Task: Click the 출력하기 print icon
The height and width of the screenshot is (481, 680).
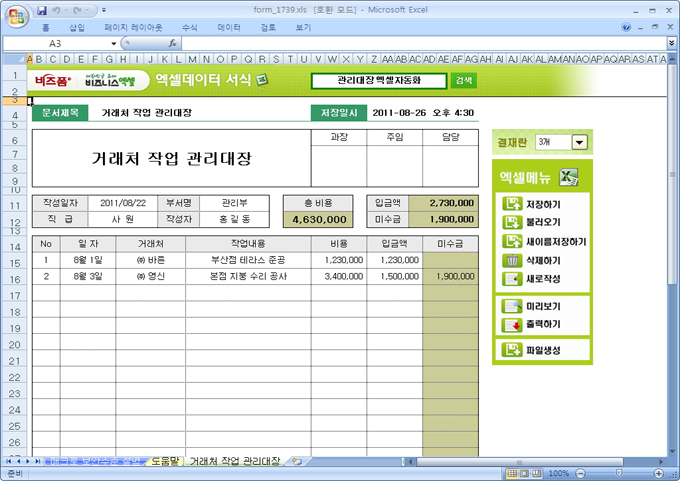Action: pyautogui.click(x=512, y=325)
